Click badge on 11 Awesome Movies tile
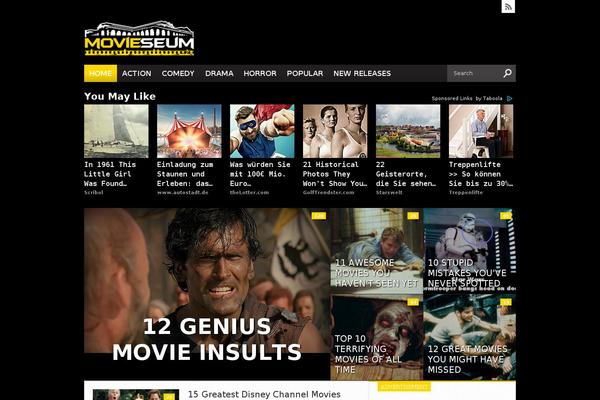600x400 pixels. [413, 216]
